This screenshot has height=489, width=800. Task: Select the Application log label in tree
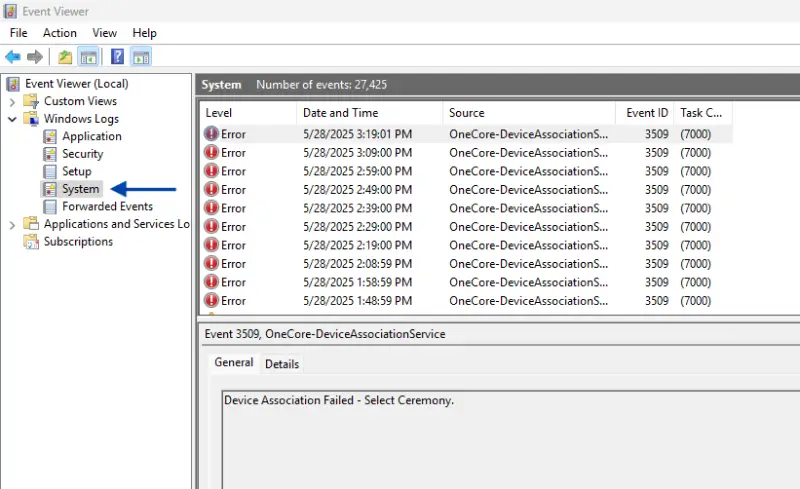click(92, 136)
